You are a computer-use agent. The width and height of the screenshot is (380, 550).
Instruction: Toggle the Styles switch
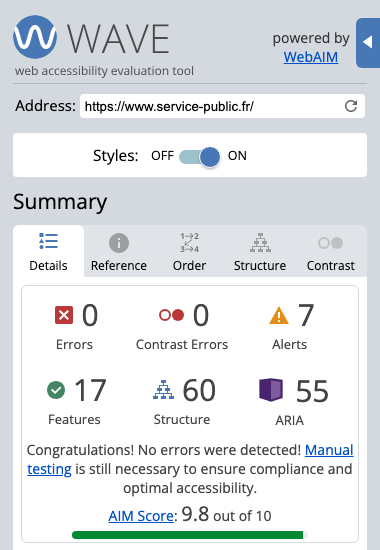199,156
